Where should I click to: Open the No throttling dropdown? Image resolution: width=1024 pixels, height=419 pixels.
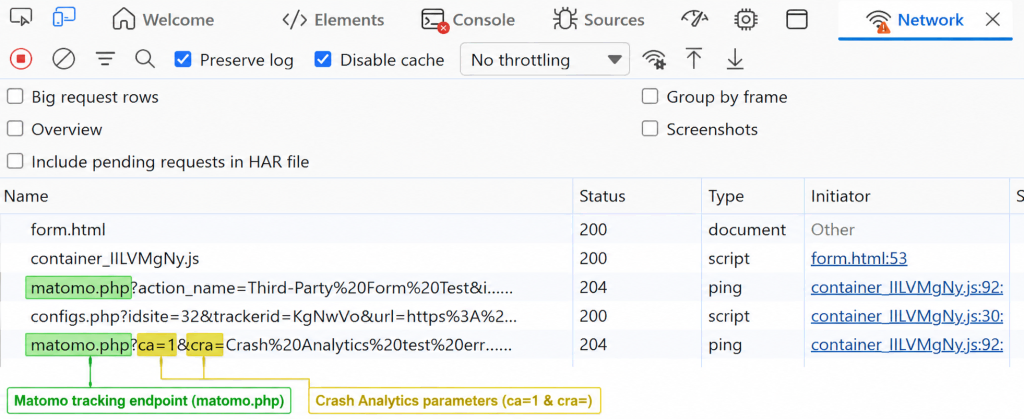click(545, 60)
